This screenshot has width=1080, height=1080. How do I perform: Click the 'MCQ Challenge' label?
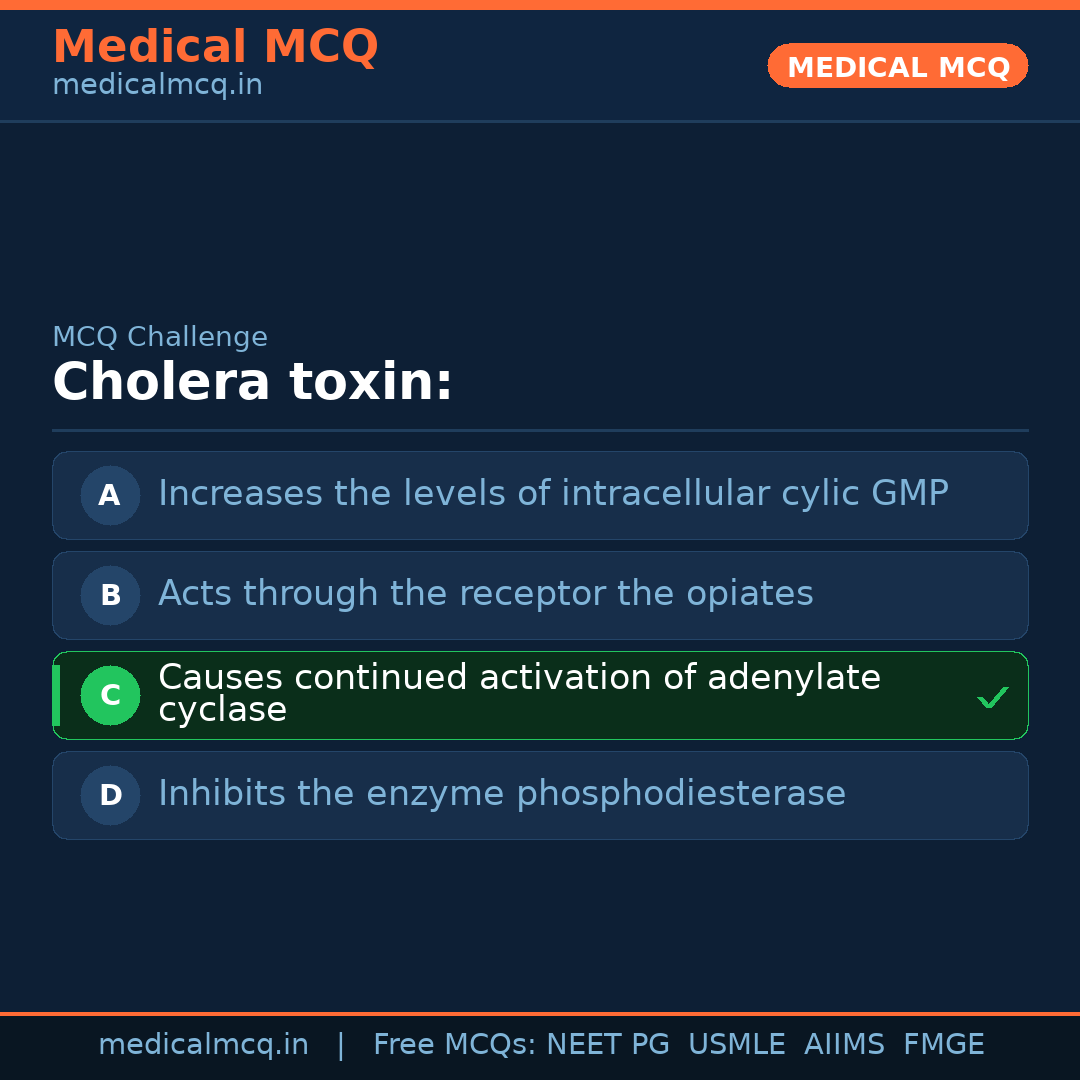click(160, 337)
